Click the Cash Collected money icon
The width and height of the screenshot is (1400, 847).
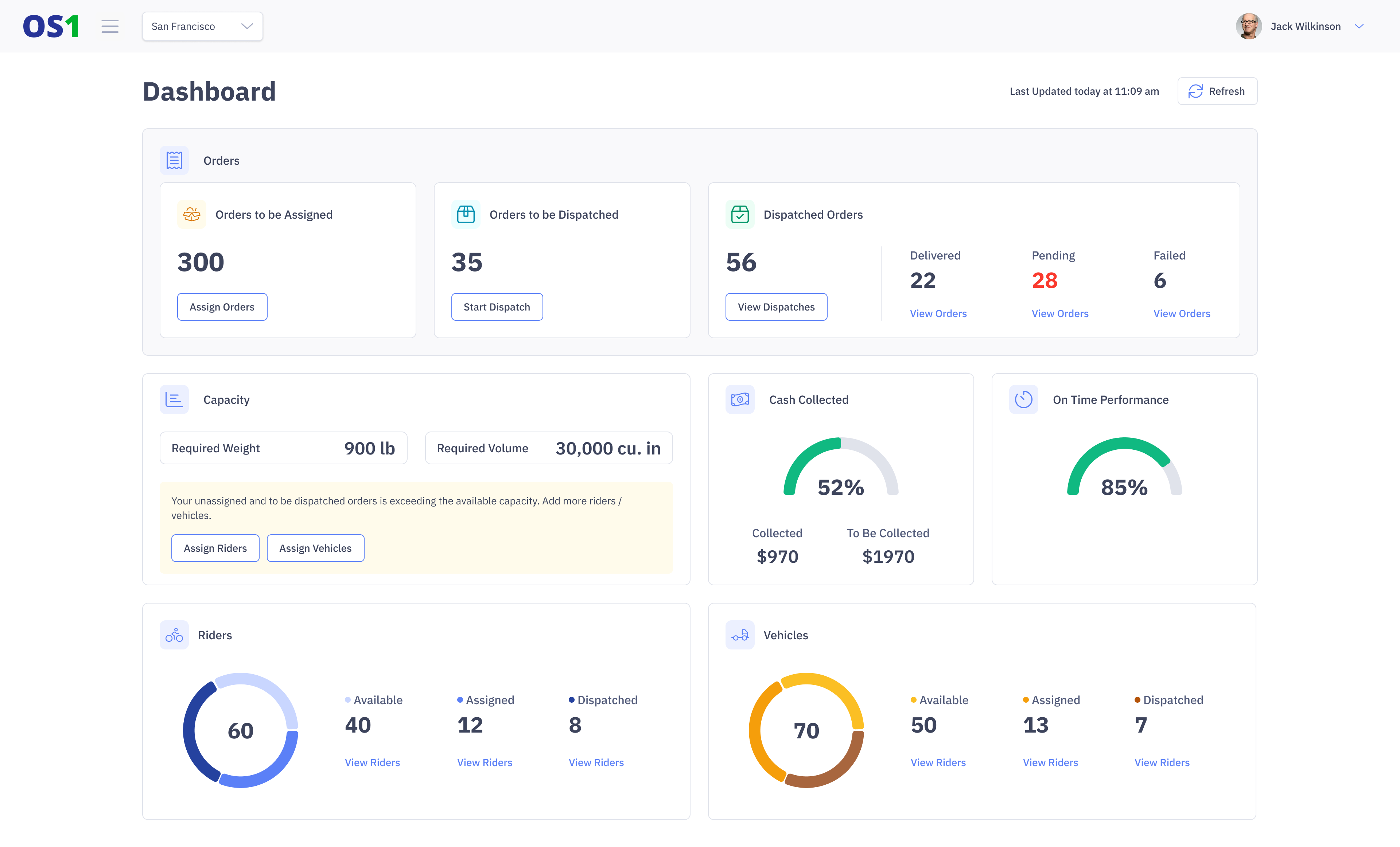pyautogui.click(x=740, y=399)
